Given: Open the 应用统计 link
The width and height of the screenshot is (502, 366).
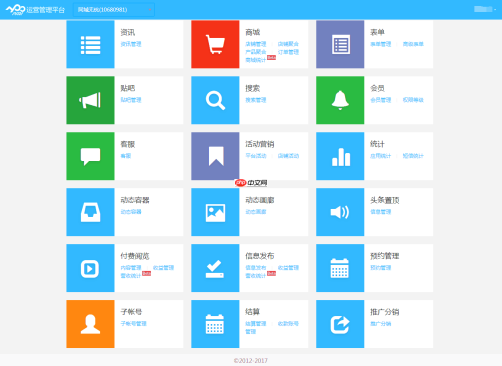Looking at the screenshot, I should pyautogui.click(x=381, y=156).
